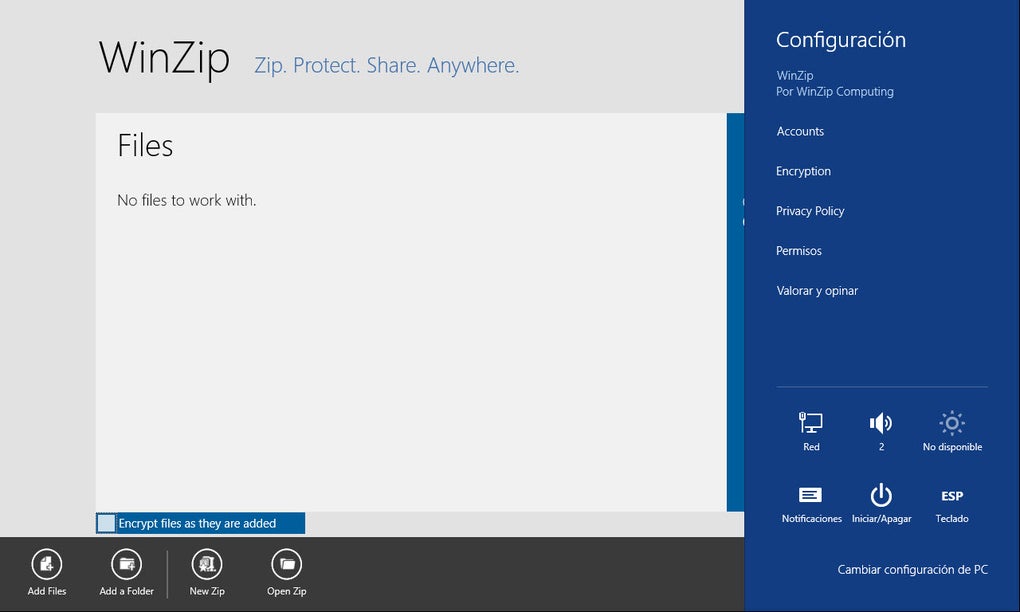Image resolution: width=1020 pixels, height=612 pixels.
Task: Click the Files heading
Action: coord(145,146)
